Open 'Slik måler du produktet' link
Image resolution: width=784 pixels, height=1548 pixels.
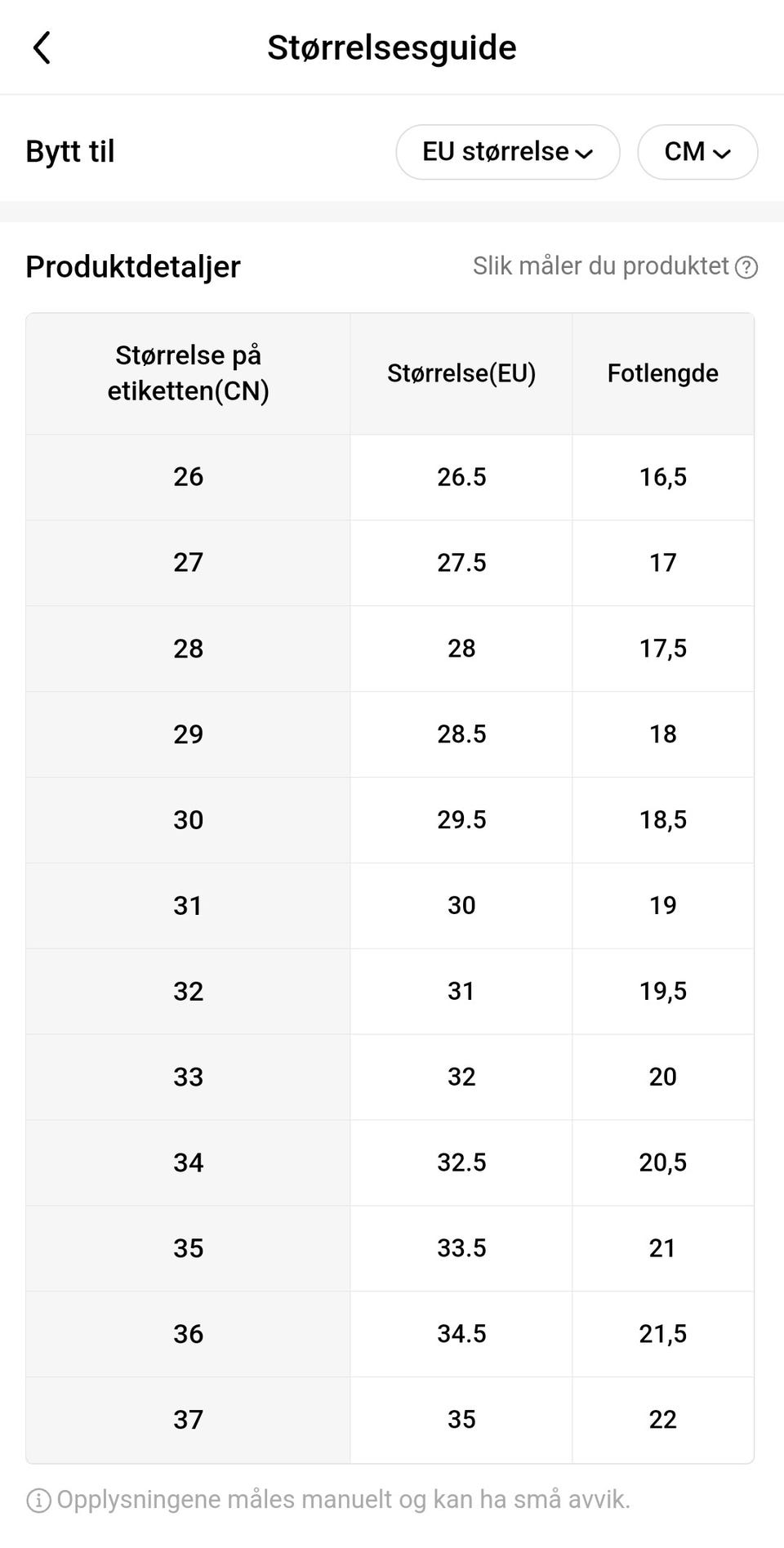(600, 266)
